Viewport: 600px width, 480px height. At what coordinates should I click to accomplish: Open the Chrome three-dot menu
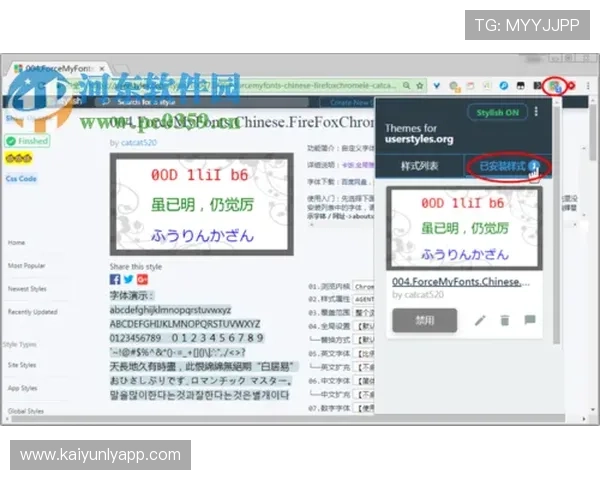coord(588,86)
